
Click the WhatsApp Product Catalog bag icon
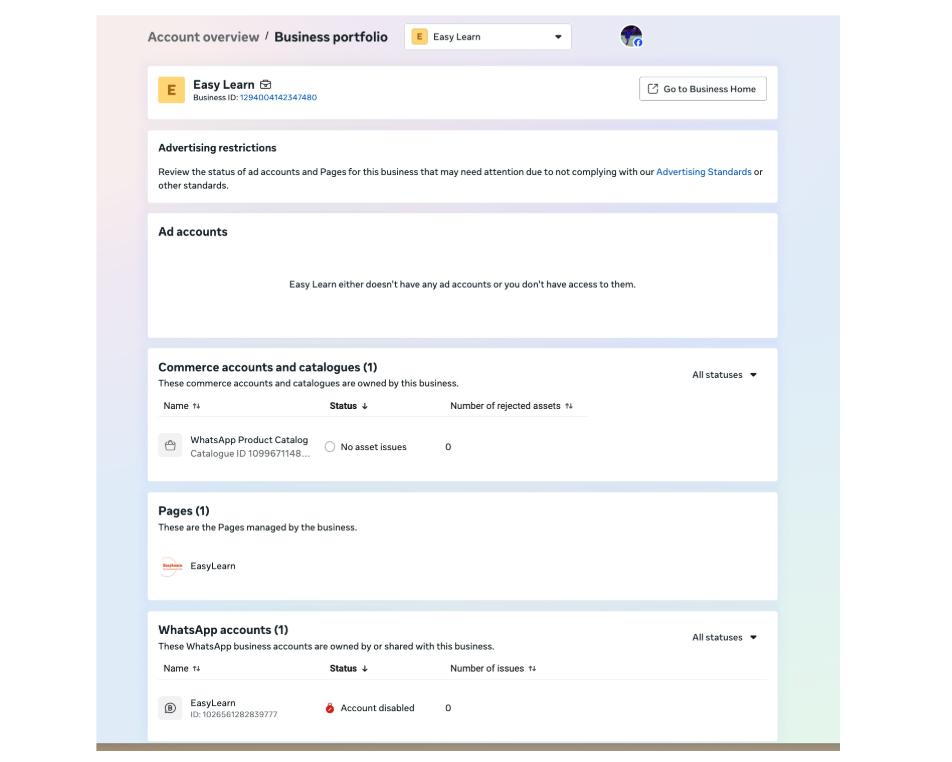(x=170, y=446)
